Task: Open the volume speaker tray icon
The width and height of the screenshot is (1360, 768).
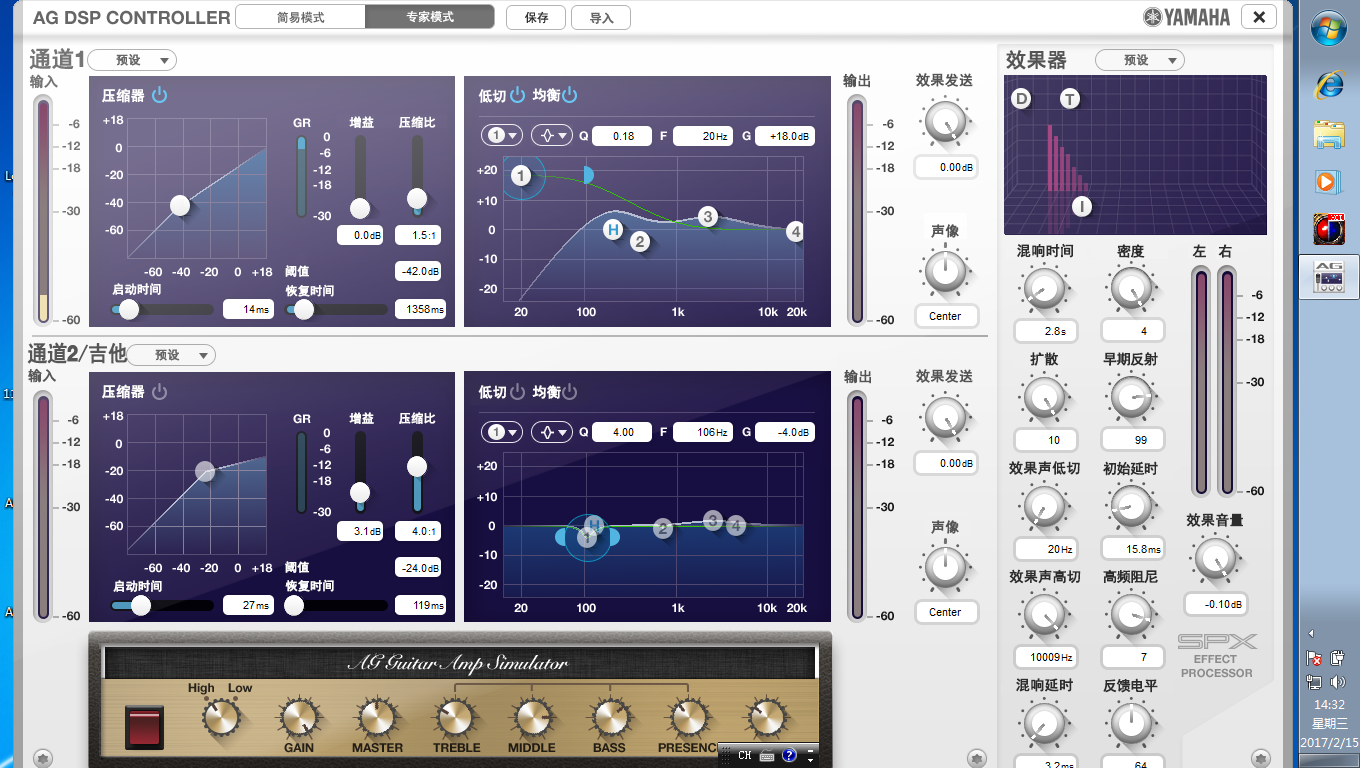Action: [x=1338, y=682]
